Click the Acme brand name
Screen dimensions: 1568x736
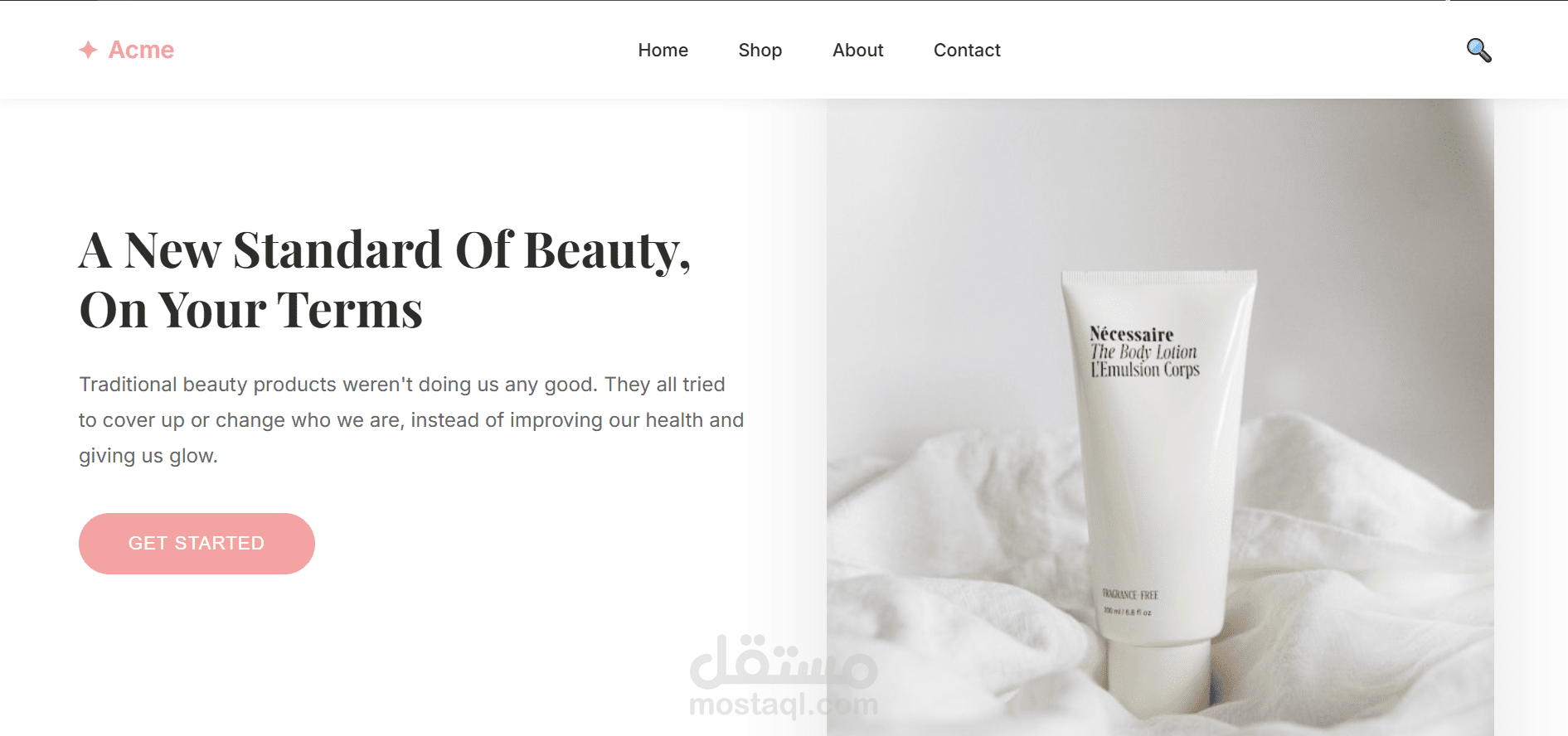coord(141,50)
